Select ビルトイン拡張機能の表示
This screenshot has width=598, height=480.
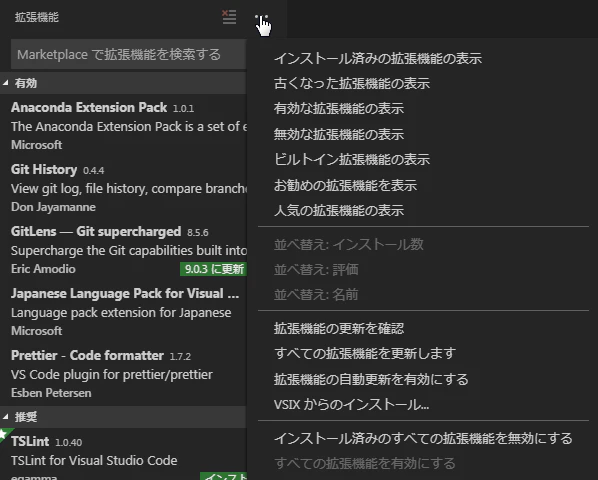tap(423, 159)
